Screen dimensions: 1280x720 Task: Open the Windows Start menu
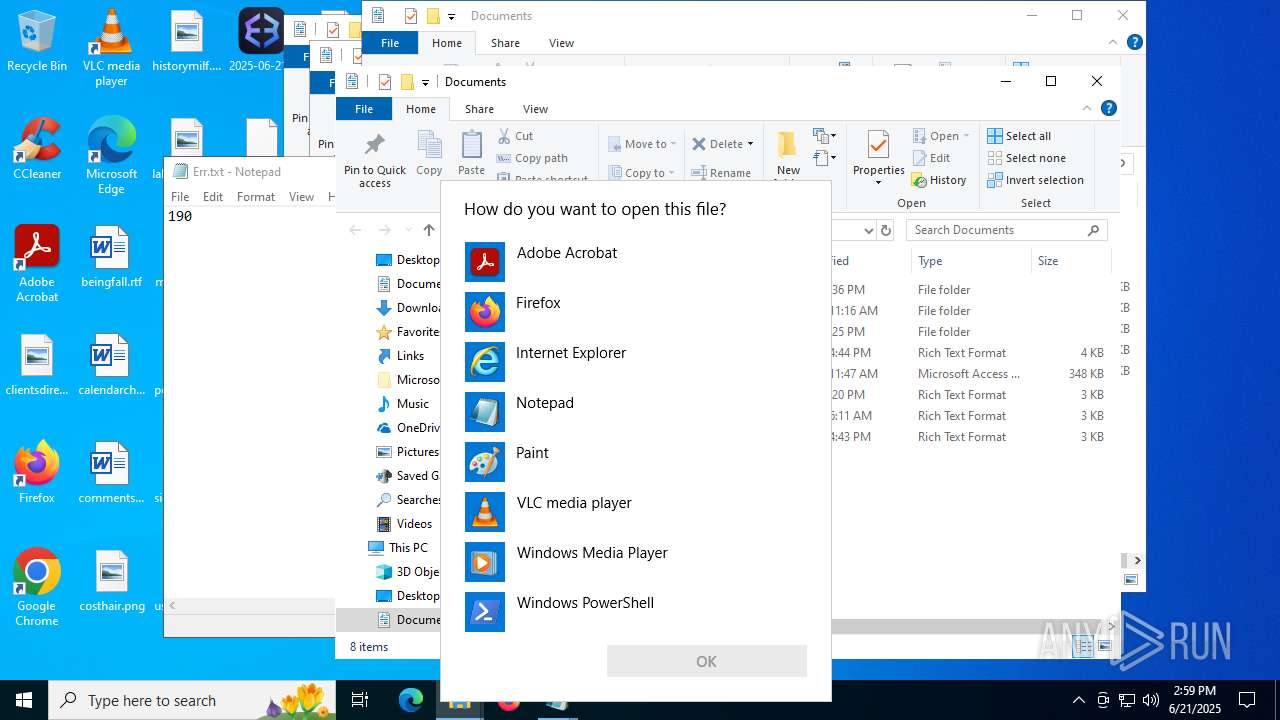coord(24,700)
